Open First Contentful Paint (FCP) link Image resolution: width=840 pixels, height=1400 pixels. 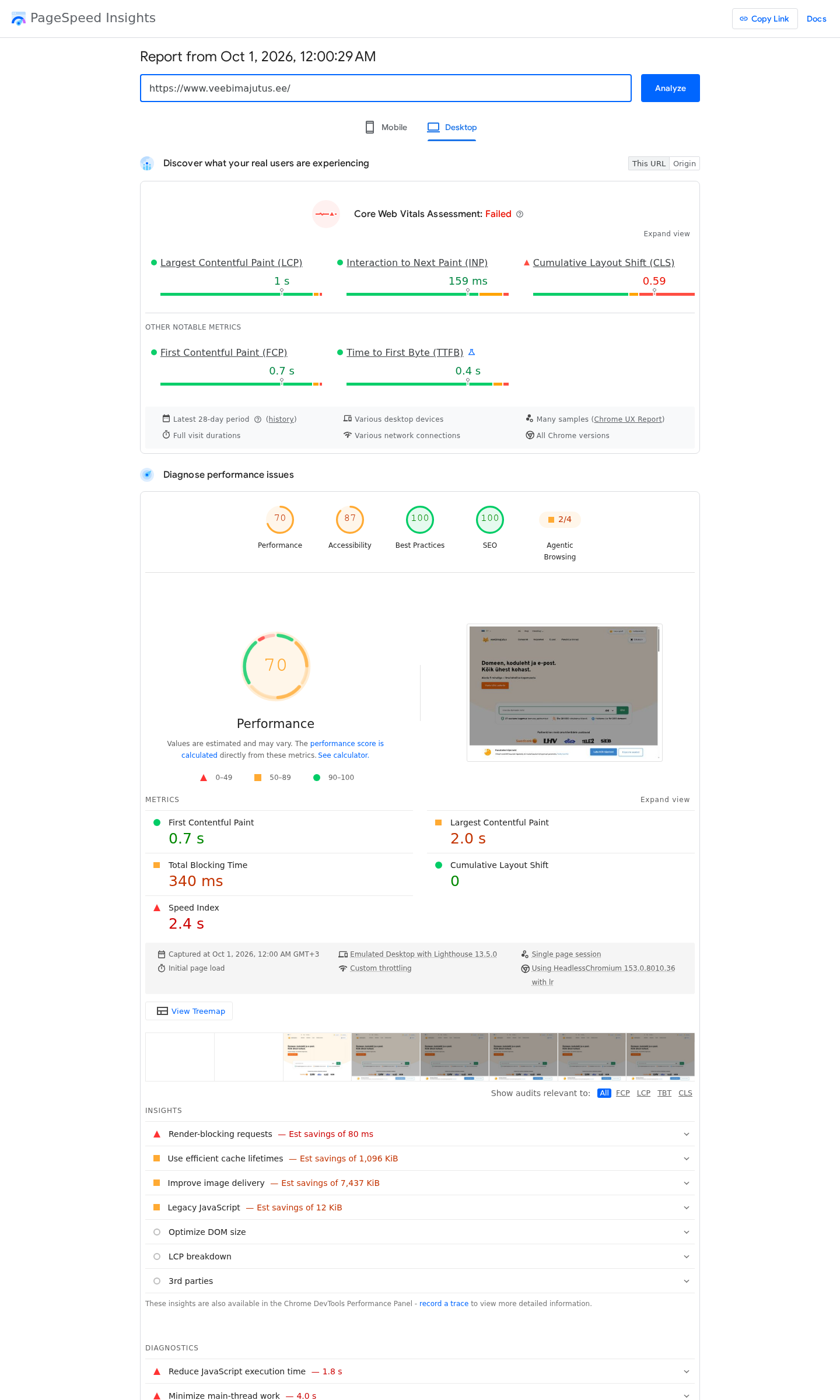[223, 352]
